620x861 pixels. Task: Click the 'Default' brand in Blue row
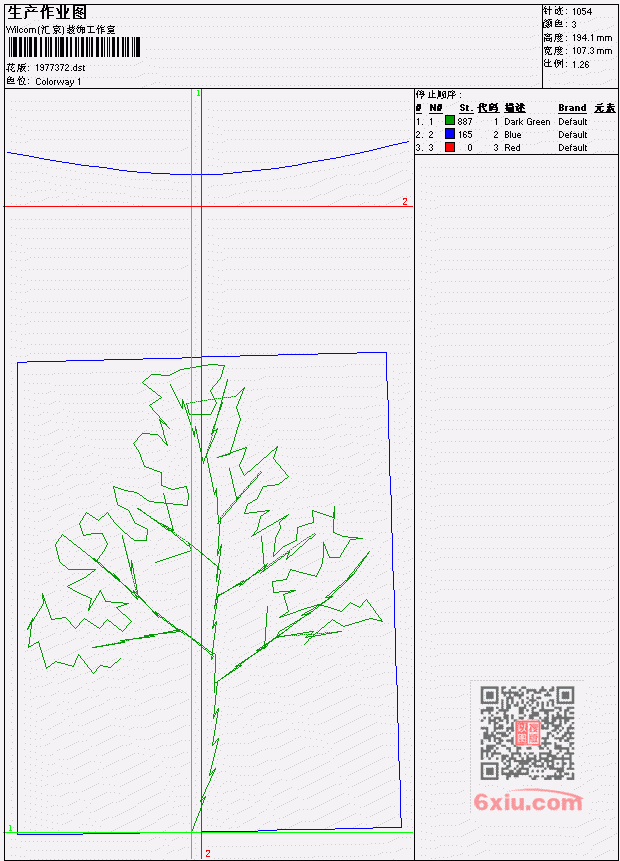pyautogui.click(x=573, y=135)
